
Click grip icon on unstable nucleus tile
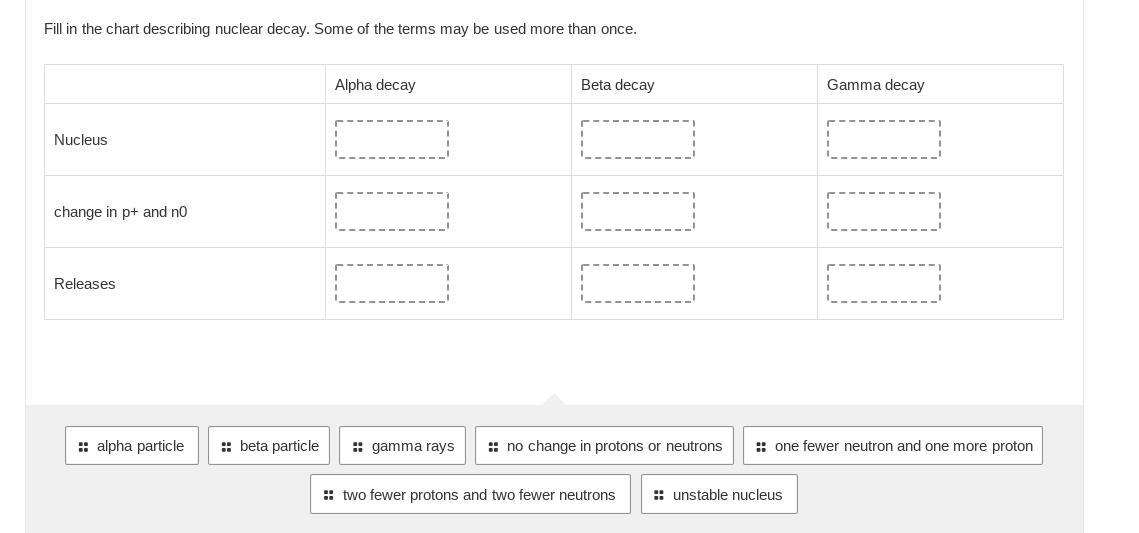659,495
